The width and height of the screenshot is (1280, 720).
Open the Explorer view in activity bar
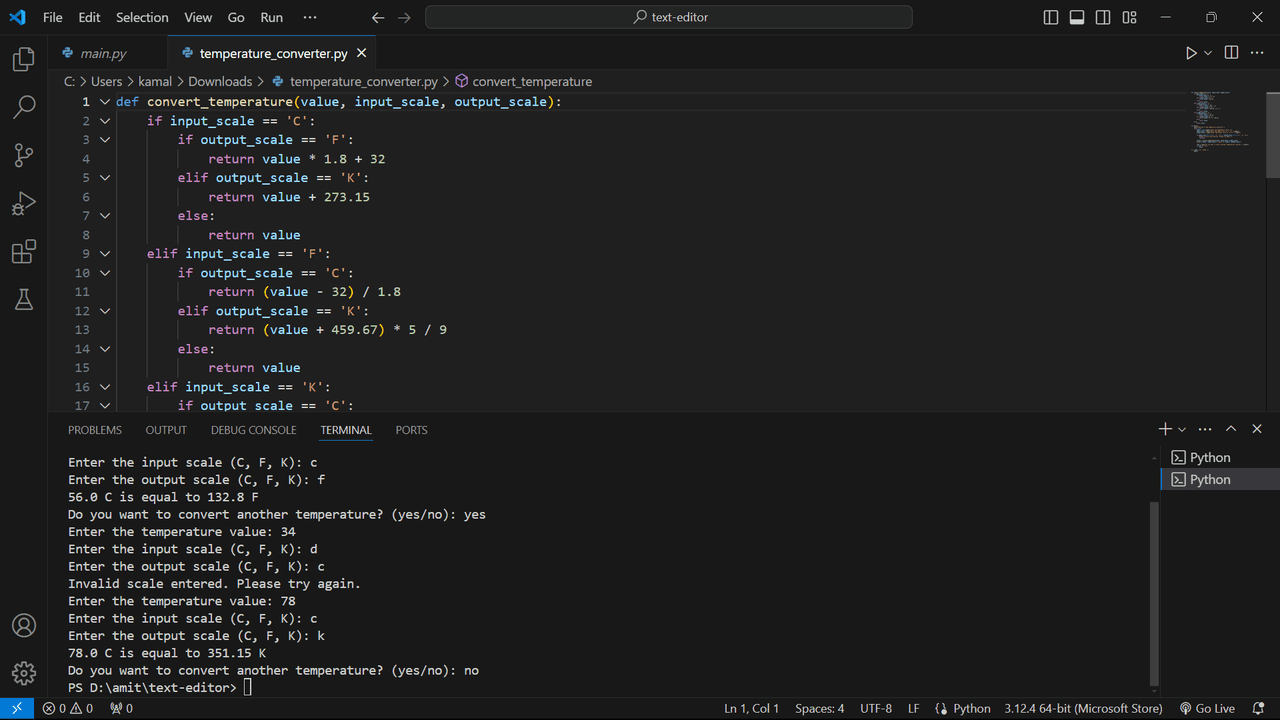point(24,60)
